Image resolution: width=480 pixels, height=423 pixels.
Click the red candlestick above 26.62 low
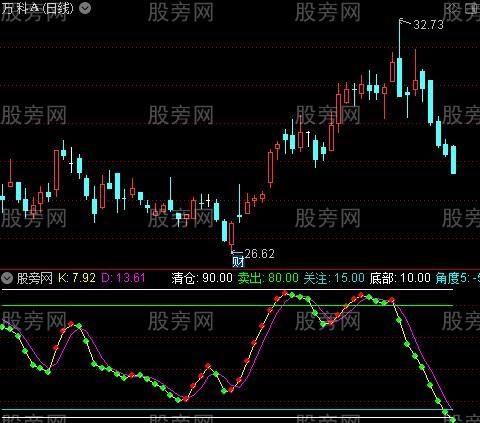pyautogui.click(x=231, y=233)
